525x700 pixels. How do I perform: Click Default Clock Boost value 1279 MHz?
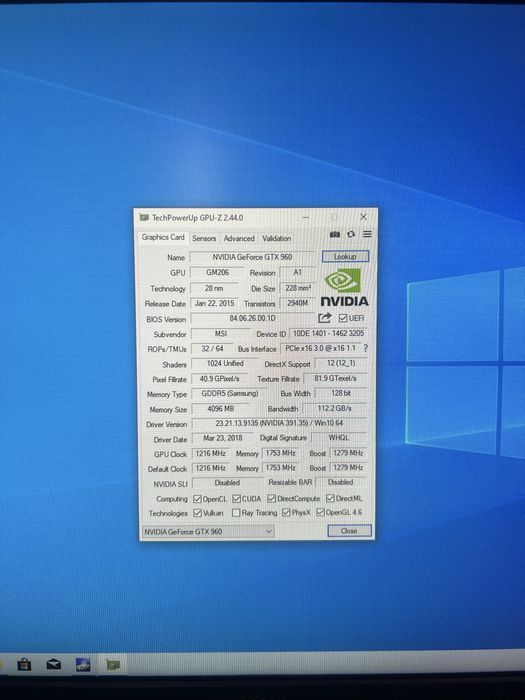point(348,467)
